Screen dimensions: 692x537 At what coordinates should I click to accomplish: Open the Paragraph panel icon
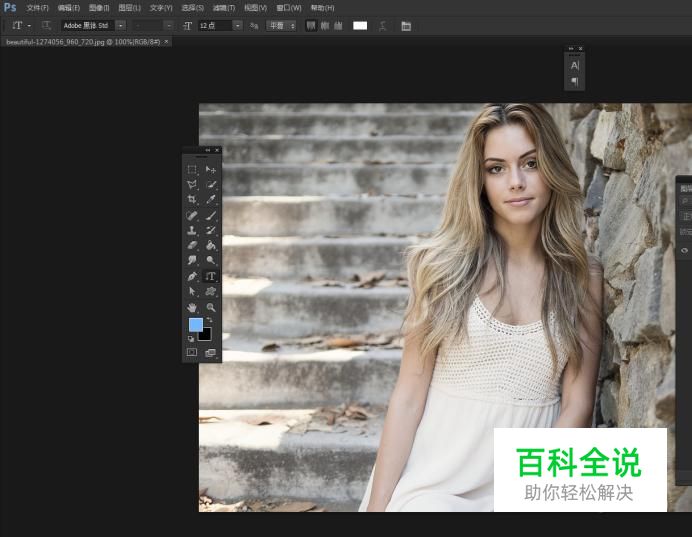(x=575, y=81)
